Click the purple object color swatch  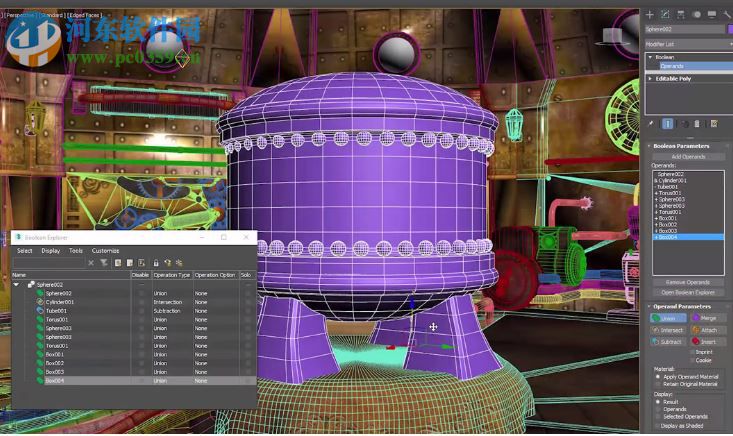pyautogui.click(x=728, y=30)
